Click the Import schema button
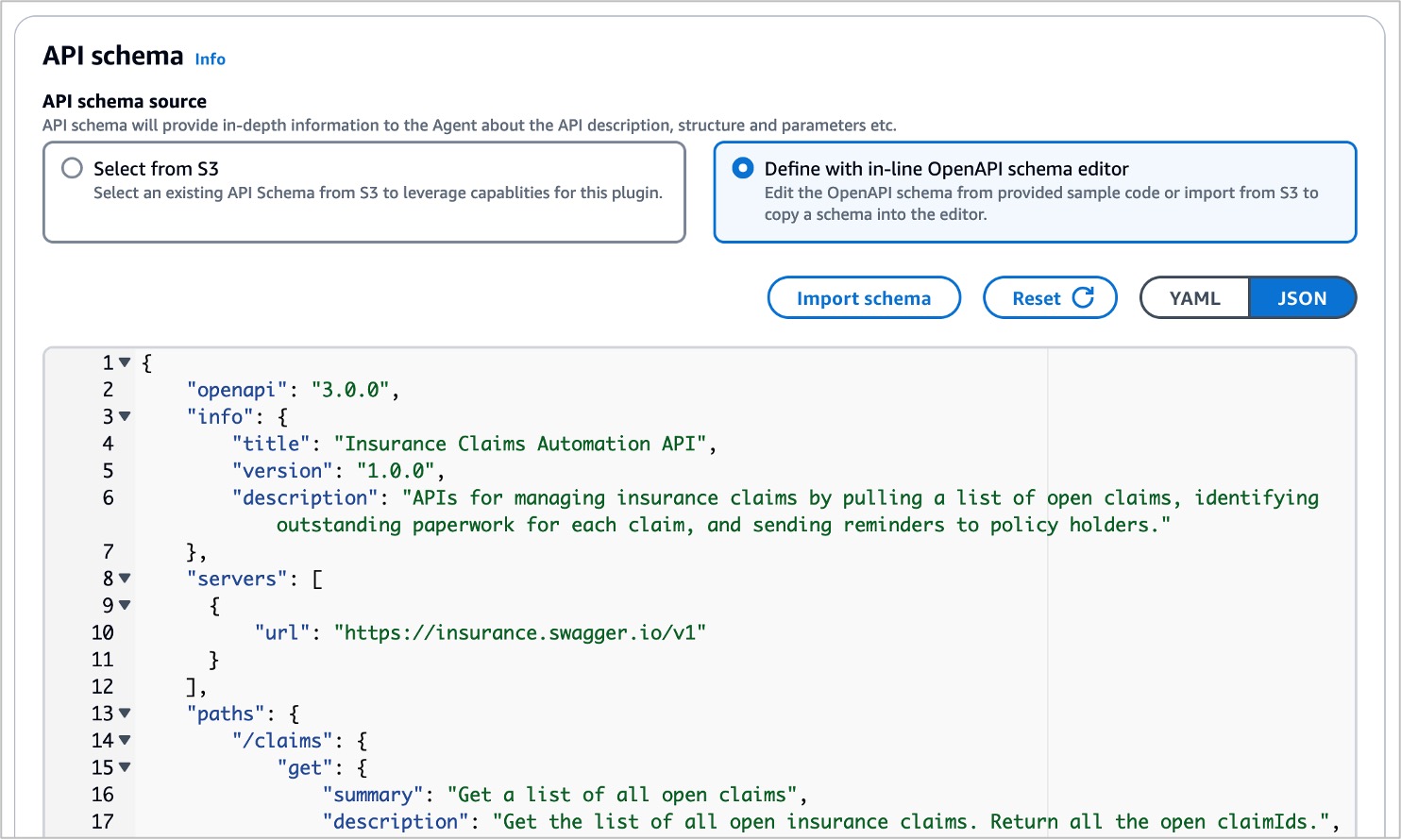The height and width of the screenshot is (840, 1401). click(863, 298)
